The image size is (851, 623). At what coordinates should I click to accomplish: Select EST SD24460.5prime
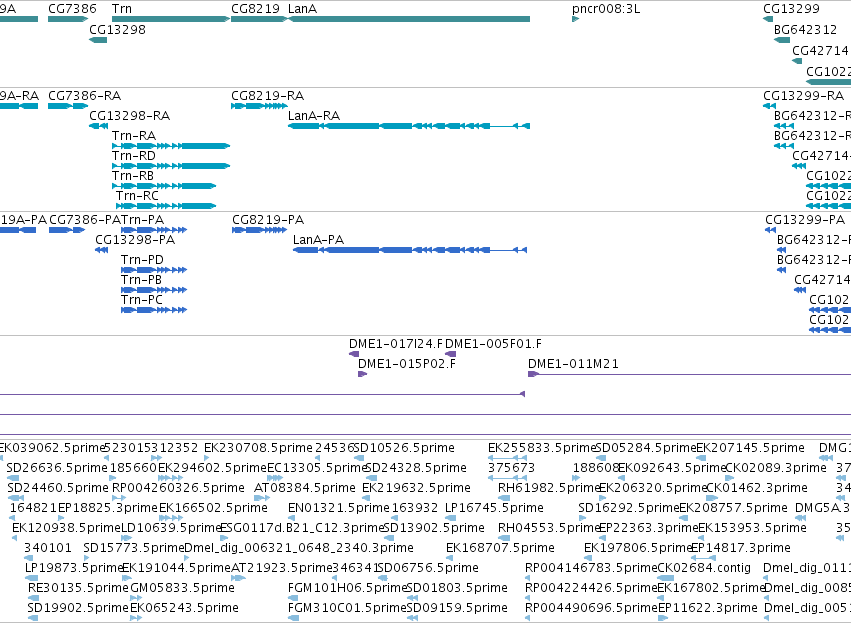tap(58, 488)
